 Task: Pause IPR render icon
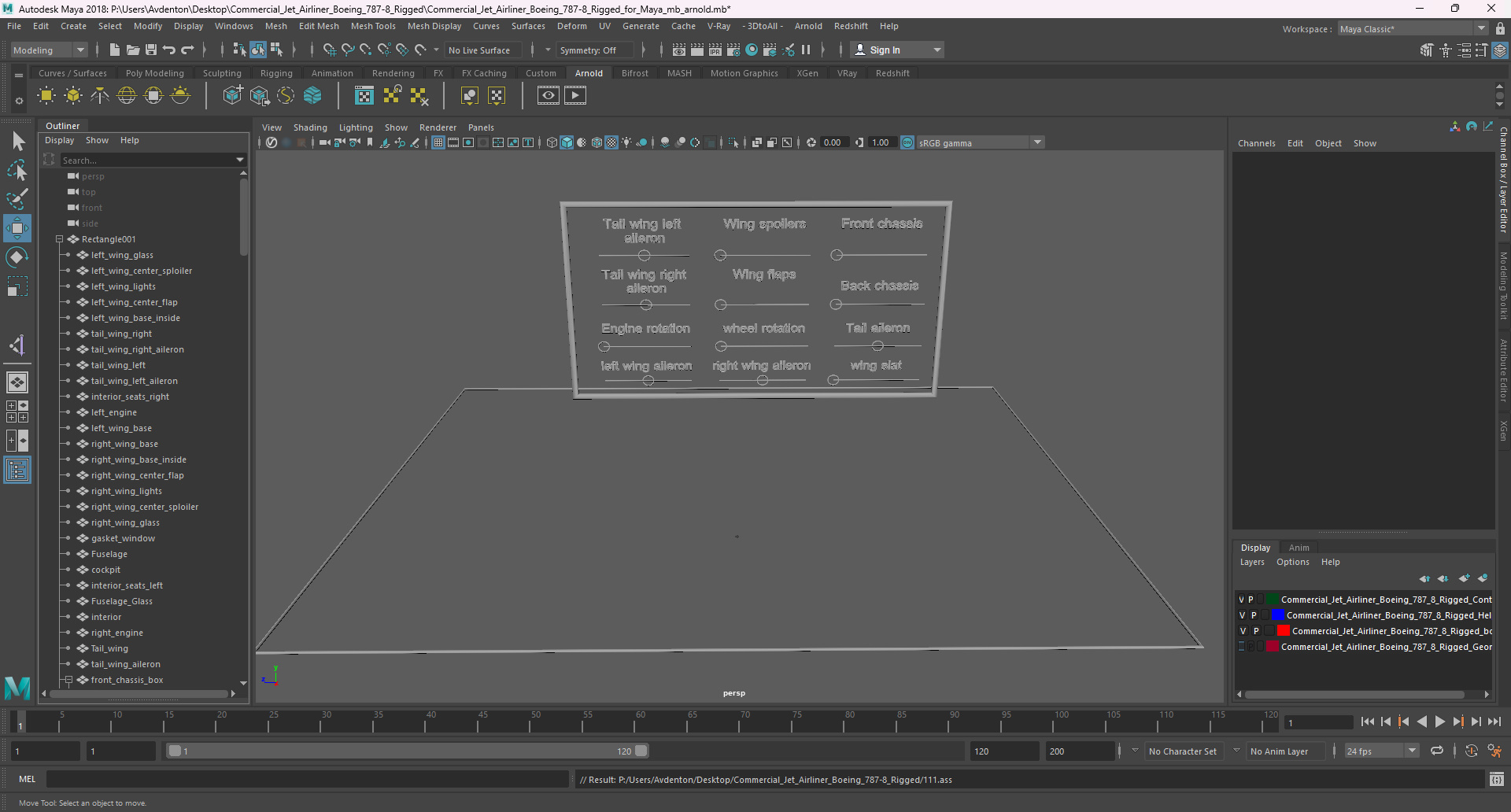(806, 50)
